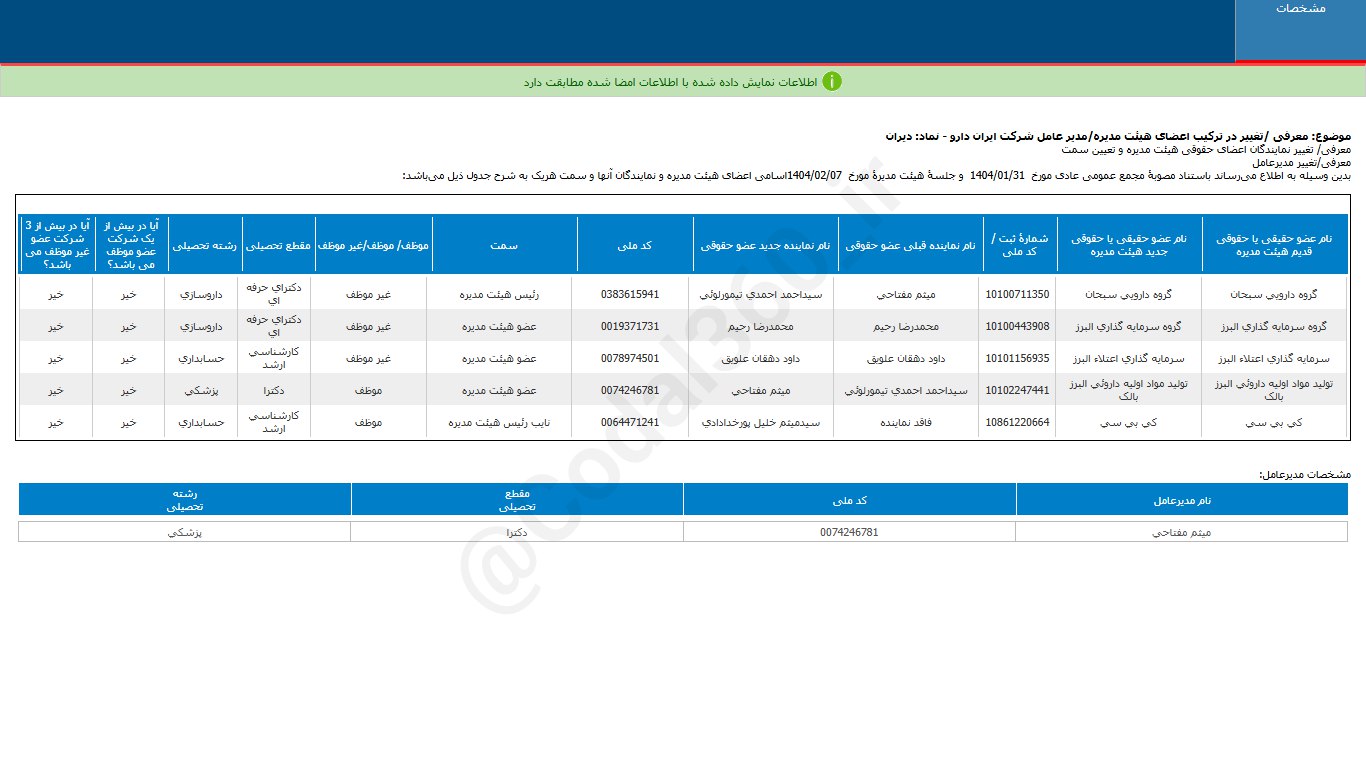
Task: Select the پزشکی cell in CEO table
Action: click(185, 532)
